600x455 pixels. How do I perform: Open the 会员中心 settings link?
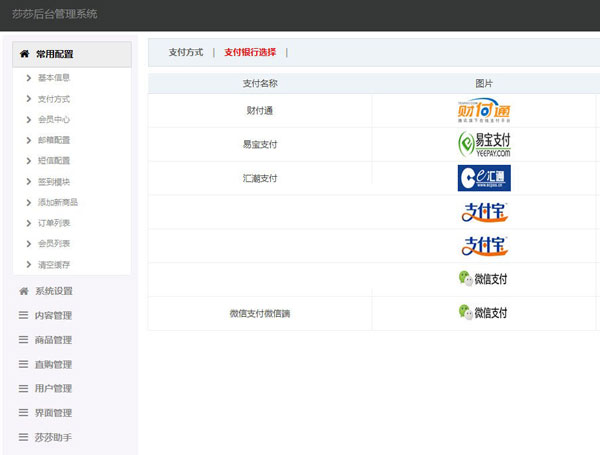pos(54,119)
